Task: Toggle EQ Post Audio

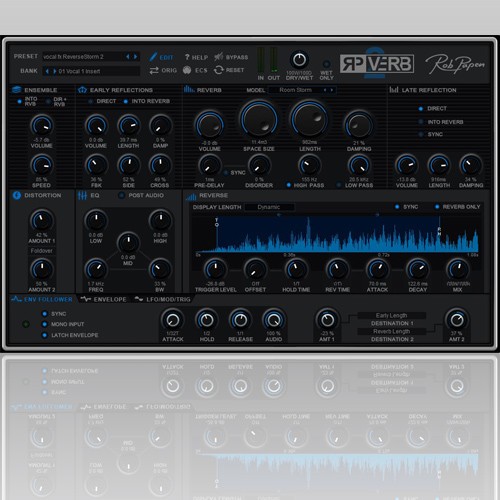Action: click(x=122, y=195)
